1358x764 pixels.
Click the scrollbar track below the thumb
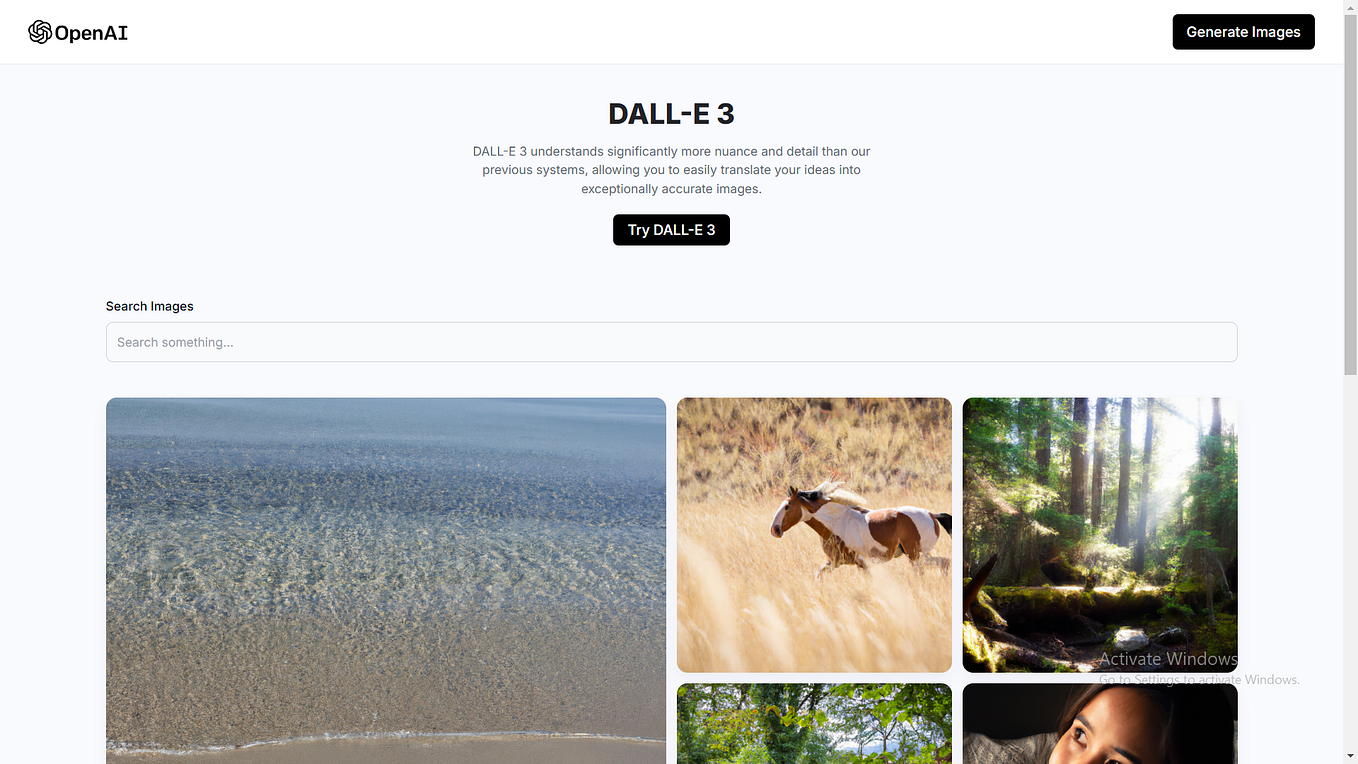(x=1350, y=560)
